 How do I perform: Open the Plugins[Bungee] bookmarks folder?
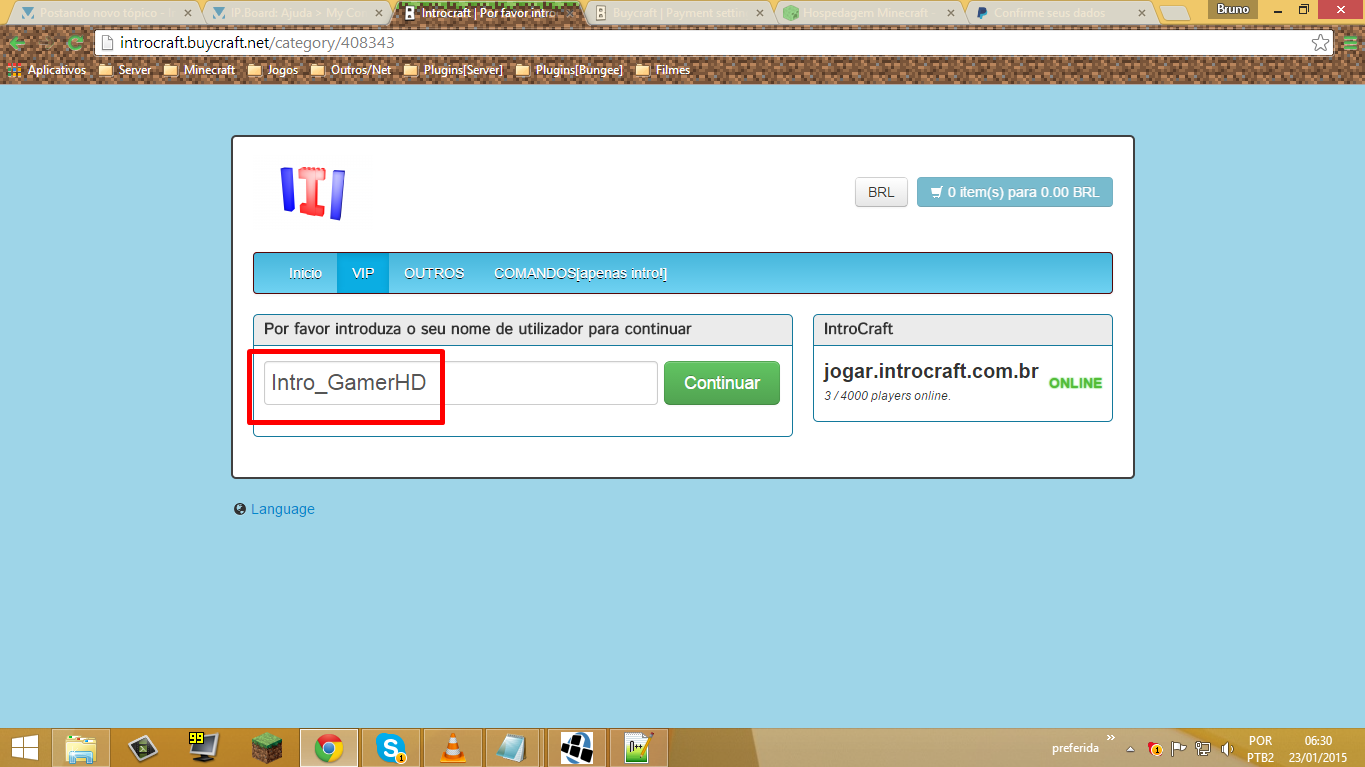569,70
